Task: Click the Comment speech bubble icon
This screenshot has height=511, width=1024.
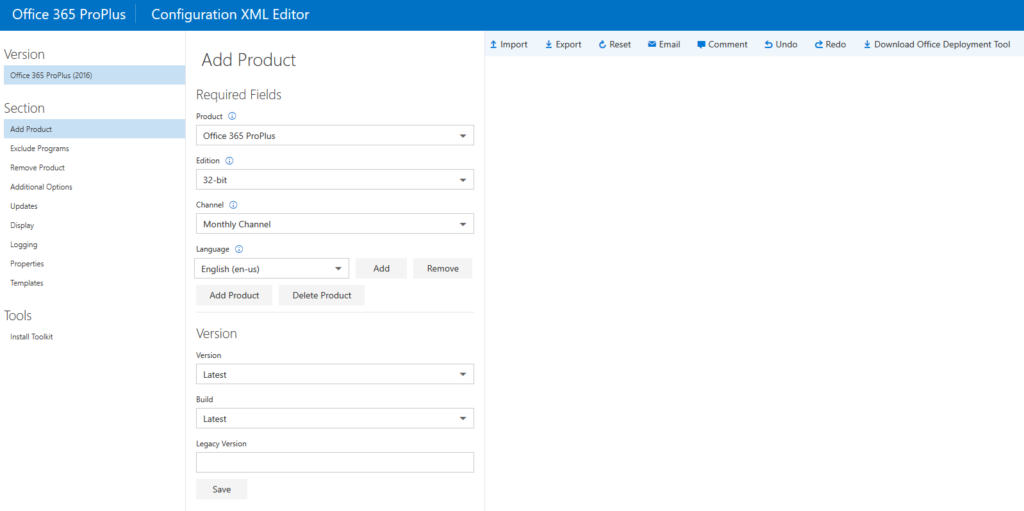Action: (701, 44)
